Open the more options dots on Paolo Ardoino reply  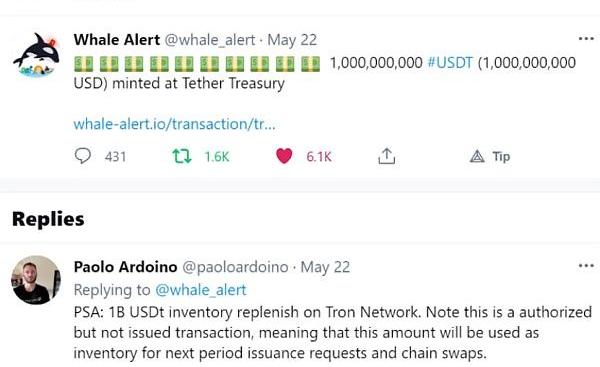586,265
